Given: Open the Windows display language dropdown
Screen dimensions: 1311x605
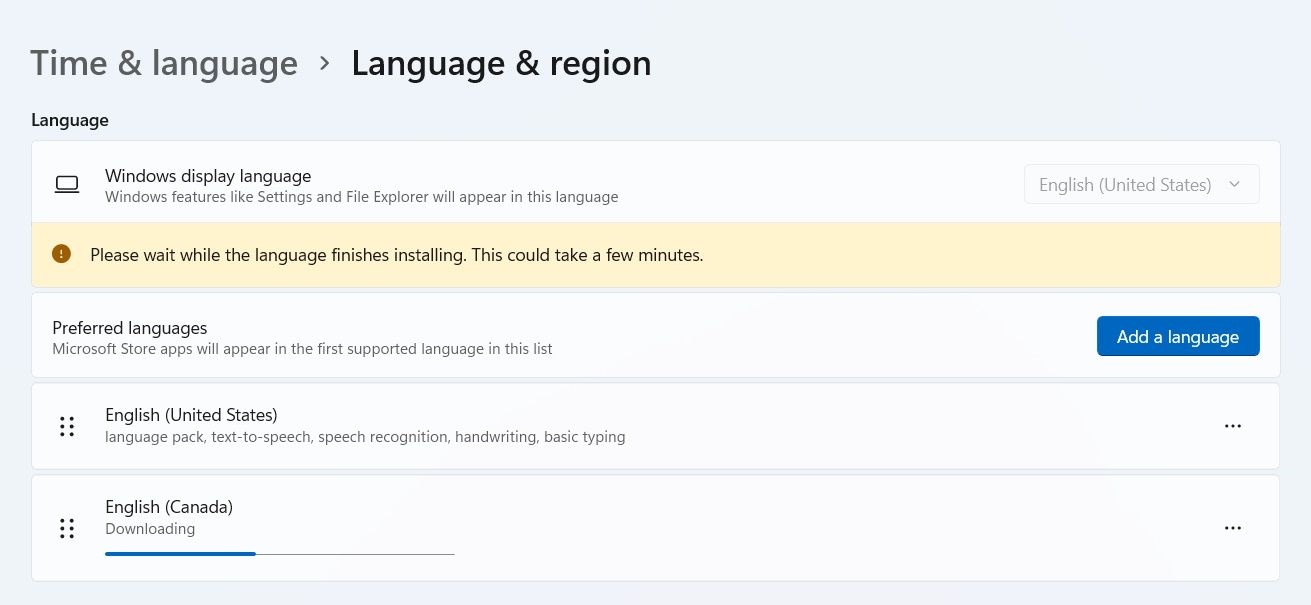Looking at the screenshot, I should 1141,185.
